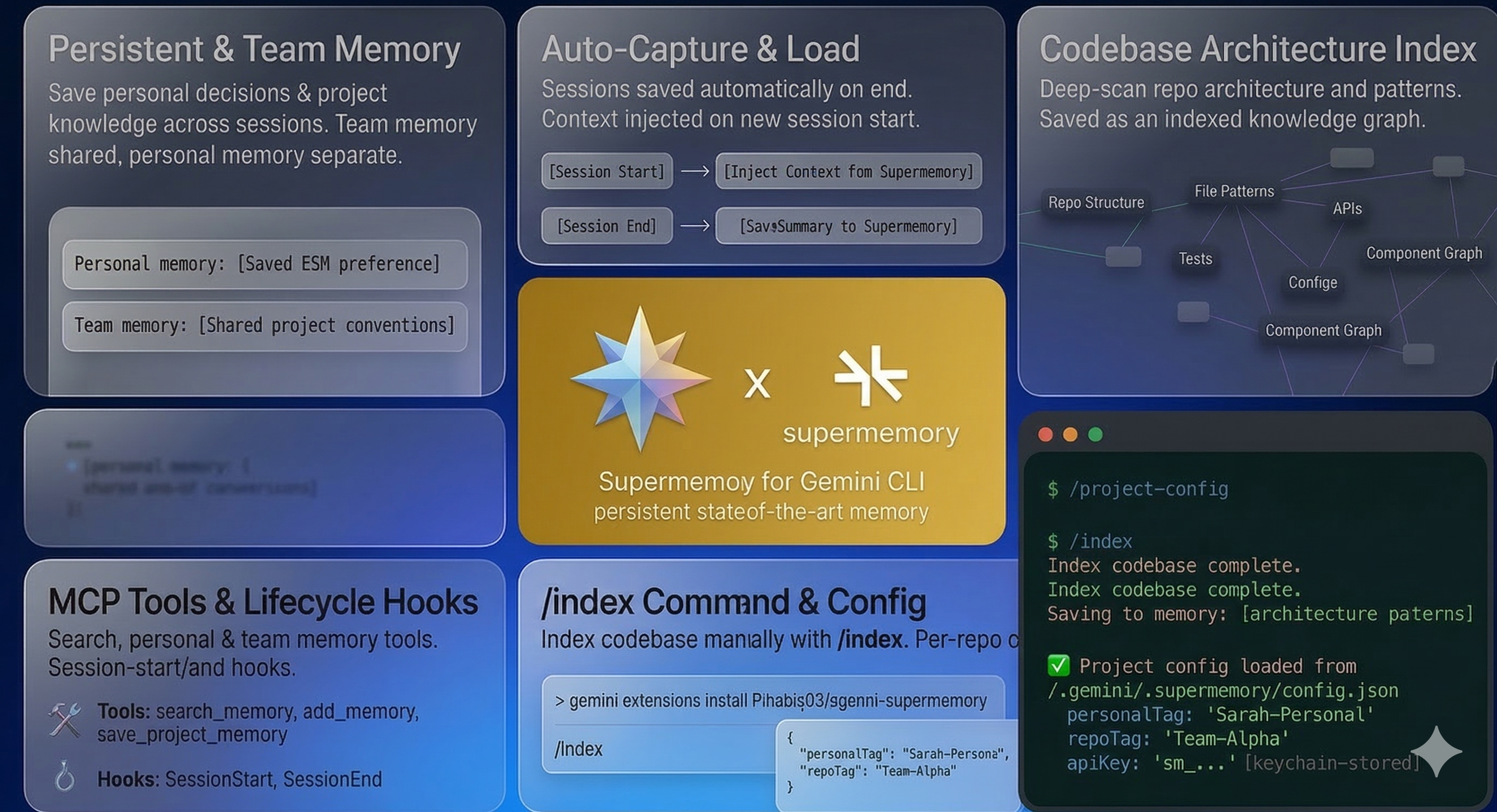Screen dimensions: 1497x812
Task: Click the orange terminal window dot
Action: pyautogui.click(x=1070, y=435)
